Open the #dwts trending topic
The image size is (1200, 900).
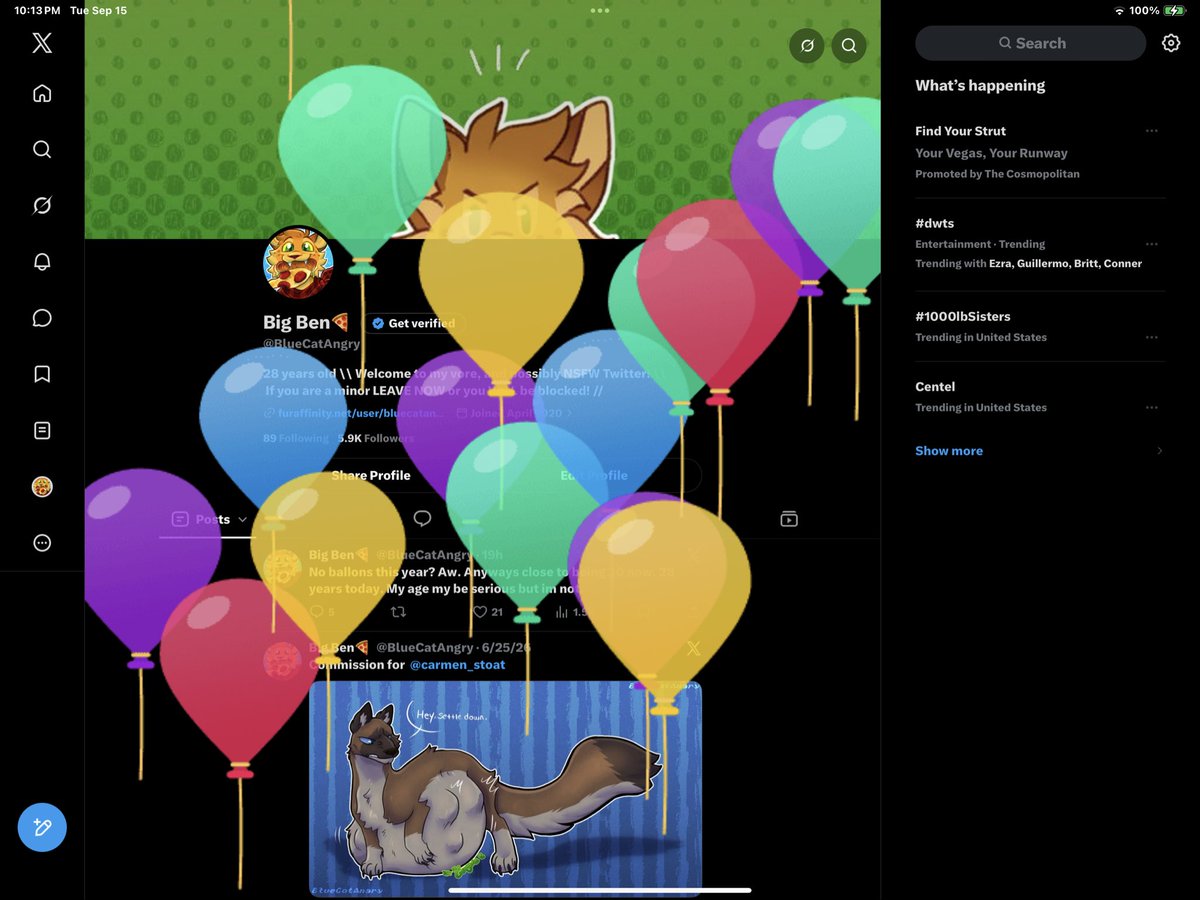coord(1040,245)
